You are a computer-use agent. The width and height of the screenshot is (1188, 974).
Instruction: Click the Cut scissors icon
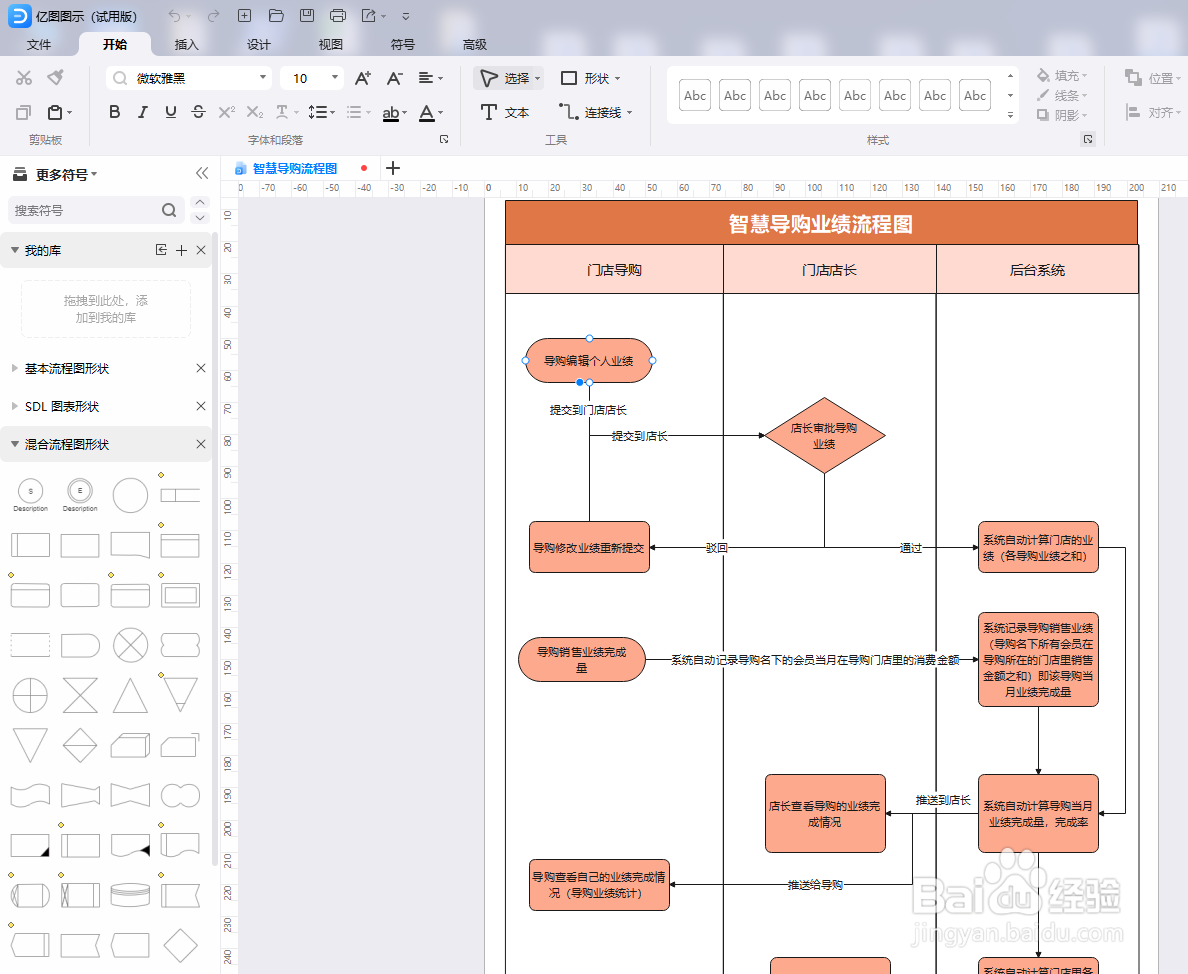click(23, 78)
